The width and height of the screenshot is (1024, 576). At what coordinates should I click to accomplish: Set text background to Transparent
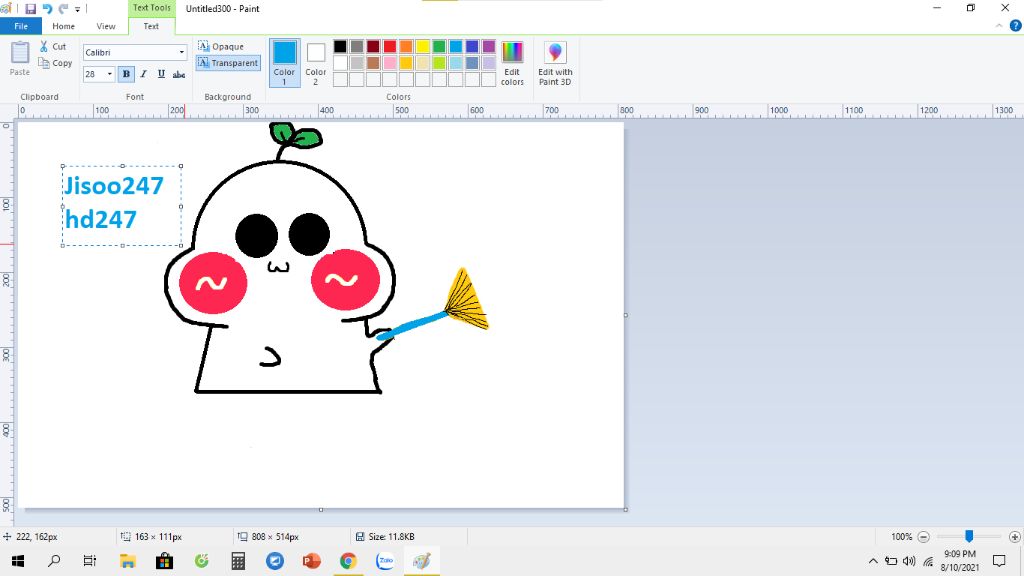(228, 63)
